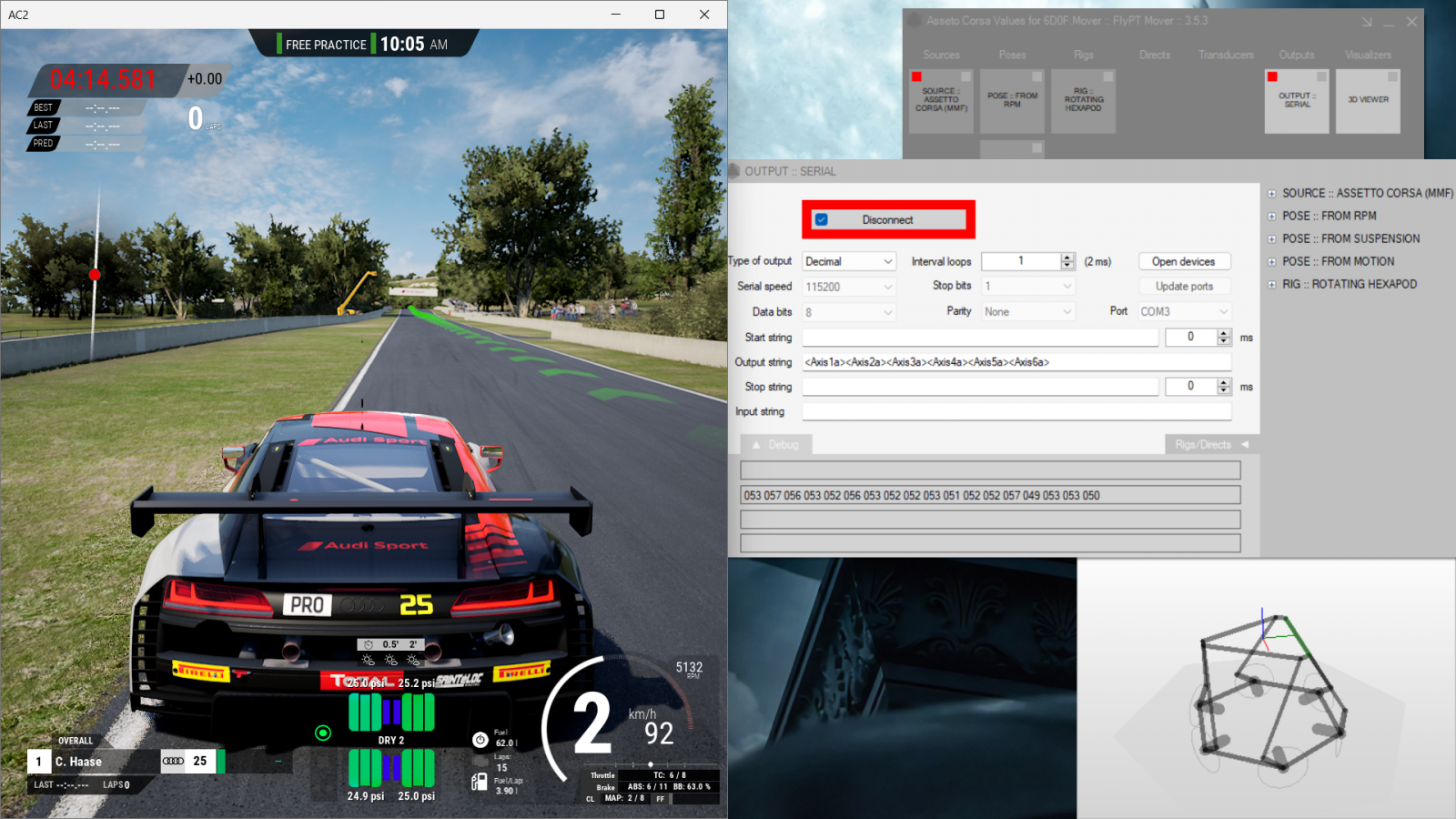The width and height of the screenshot is (1456, 819).
Task: Click the dock arrow icon in FlyPT Mover title bar
Action: coord(1366,22)
